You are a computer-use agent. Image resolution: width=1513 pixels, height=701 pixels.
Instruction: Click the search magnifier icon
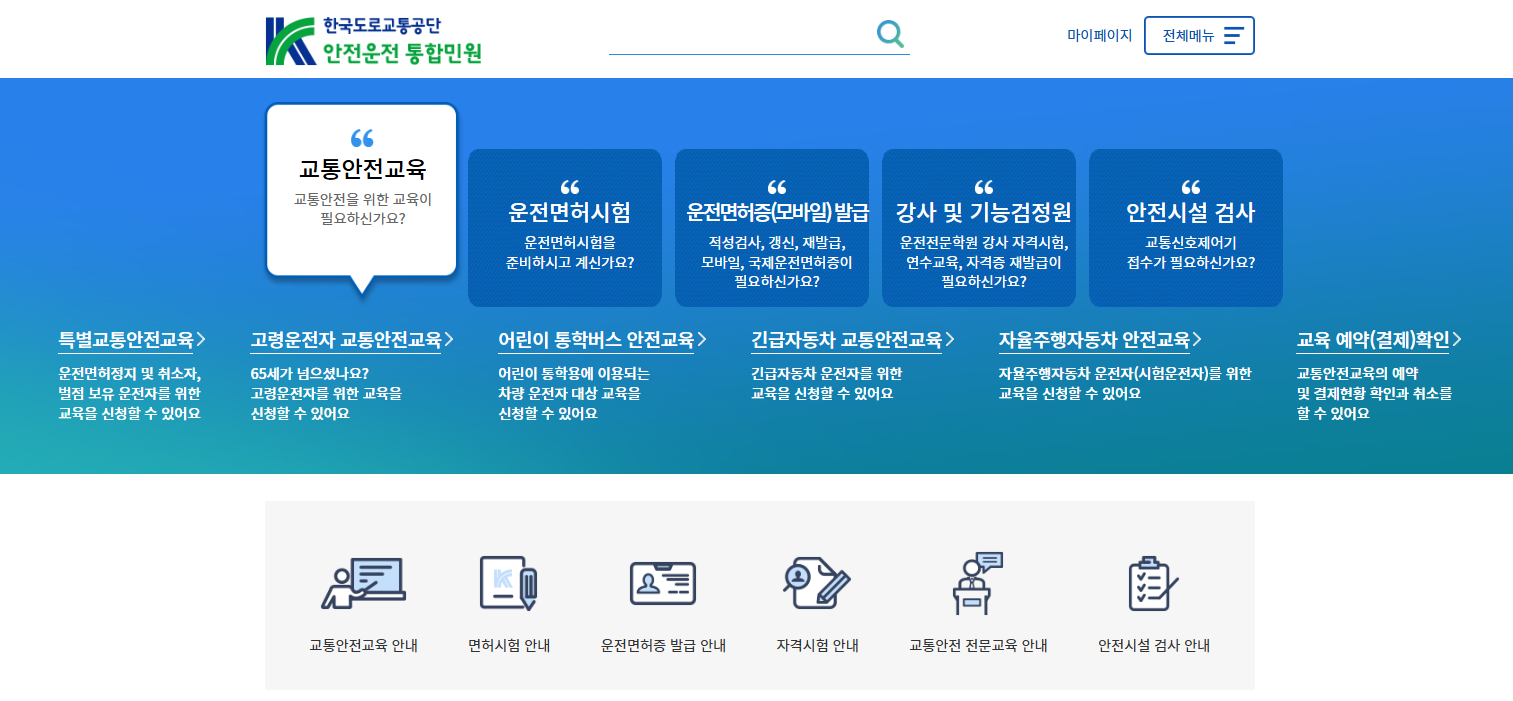click(890, 34)
